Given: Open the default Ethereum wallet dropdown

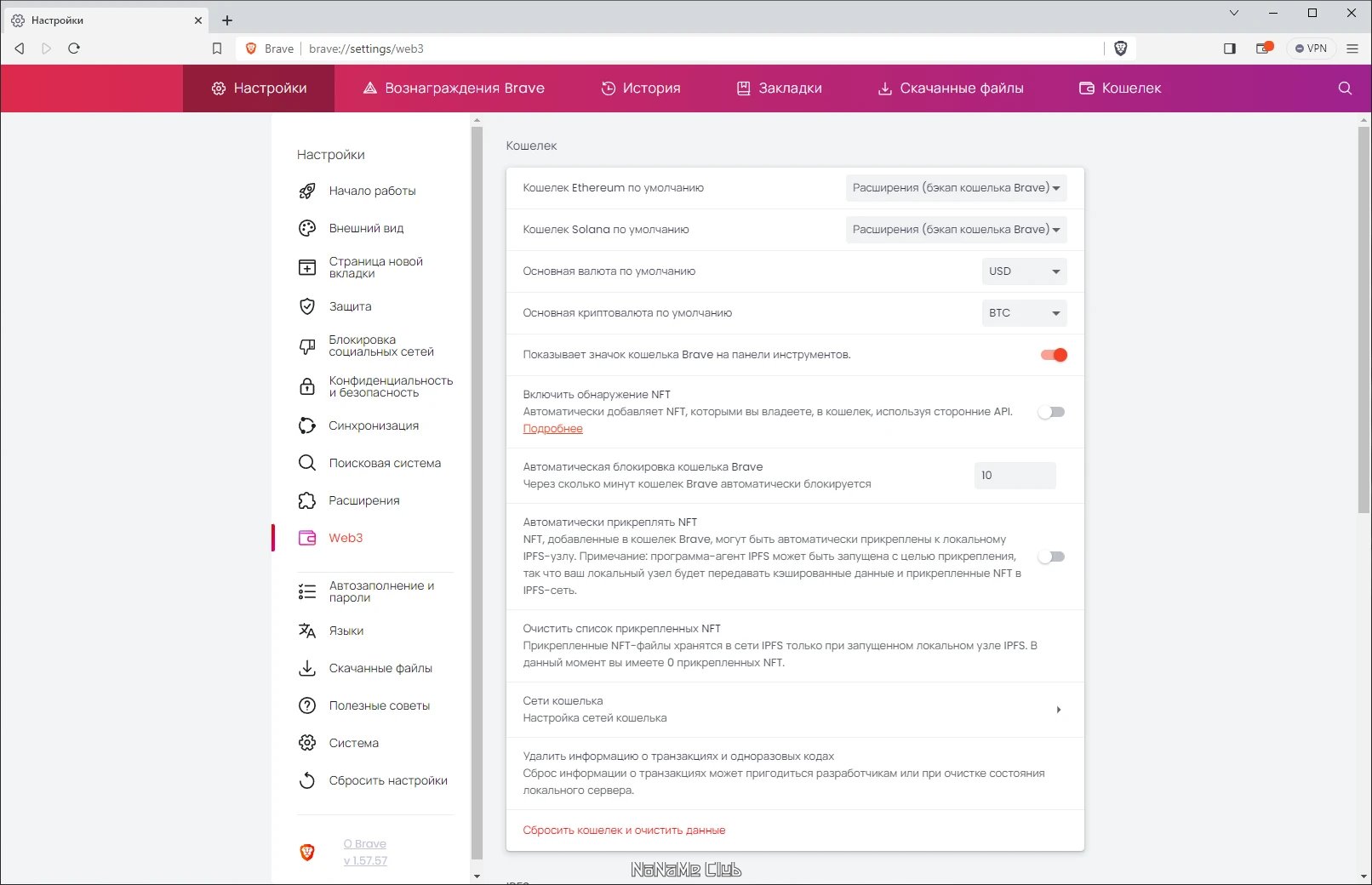Looking at the screenshot, I should point(956,188).
